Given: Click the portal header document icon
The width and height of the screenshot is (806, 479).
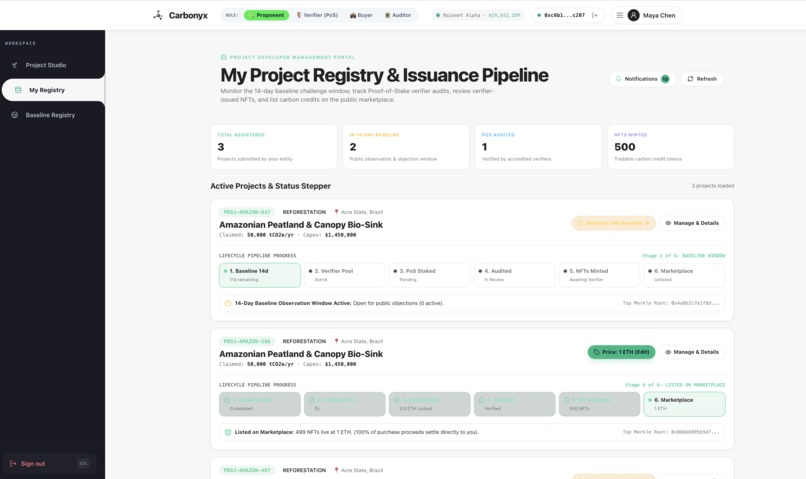Looking at the screenshot, I should point(224,57).
